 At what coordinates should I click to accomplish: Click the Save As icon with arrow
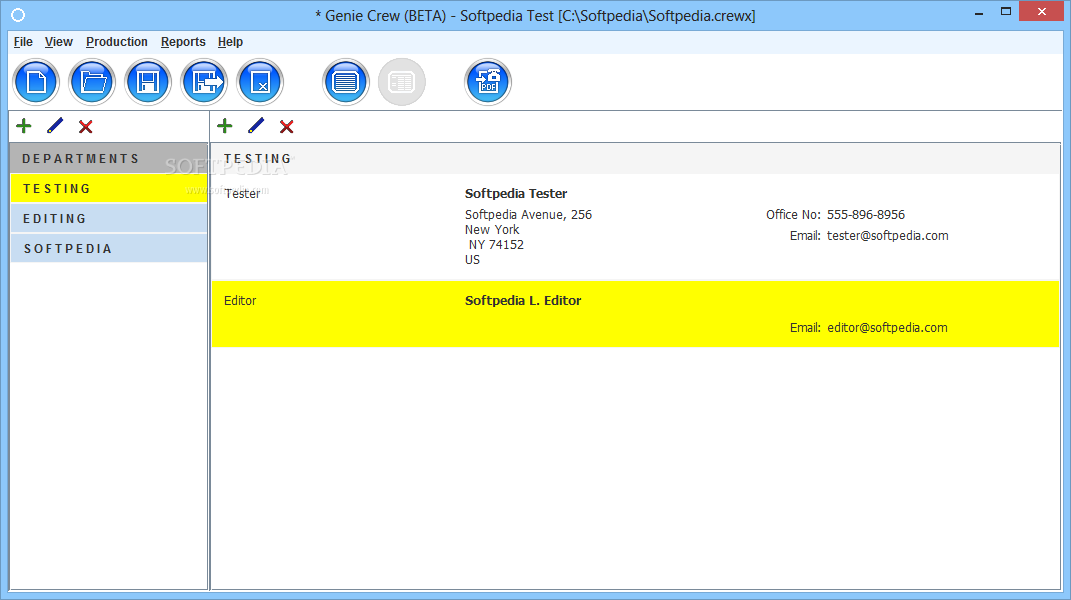tap(204, 83)
